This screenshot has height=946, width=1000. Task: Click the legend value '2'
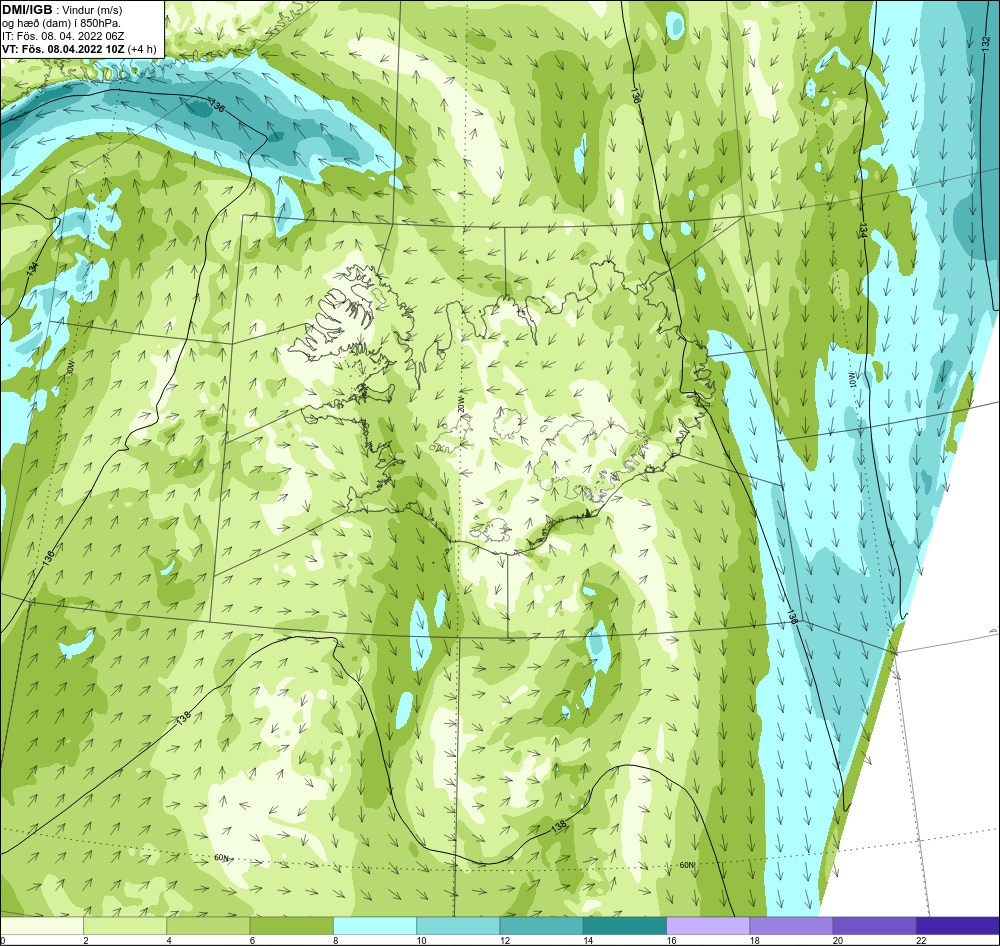click(x=85, y=940)
